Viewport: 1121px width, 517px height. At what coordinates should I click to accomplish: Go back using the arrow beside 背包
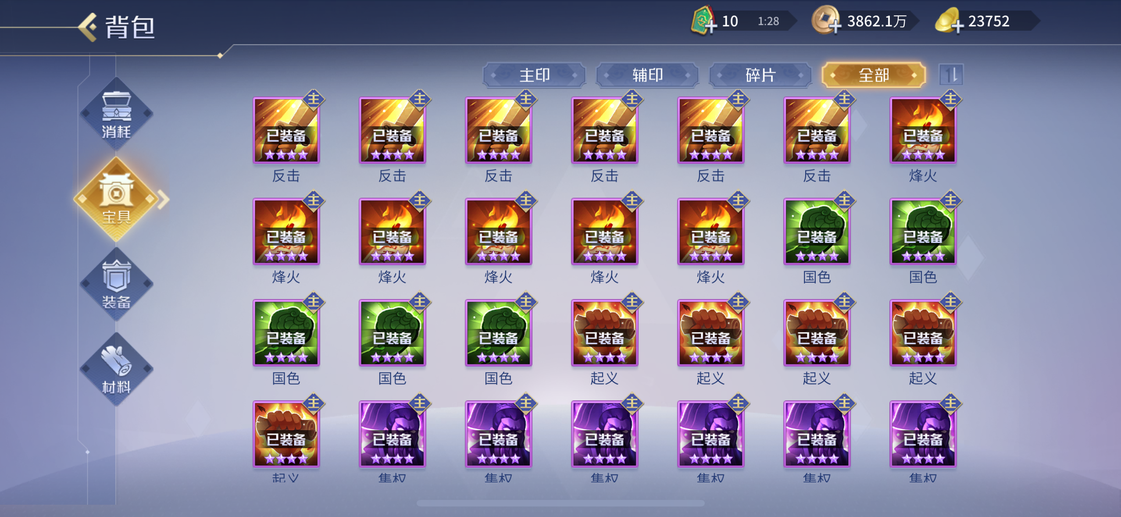coord(87,27)
